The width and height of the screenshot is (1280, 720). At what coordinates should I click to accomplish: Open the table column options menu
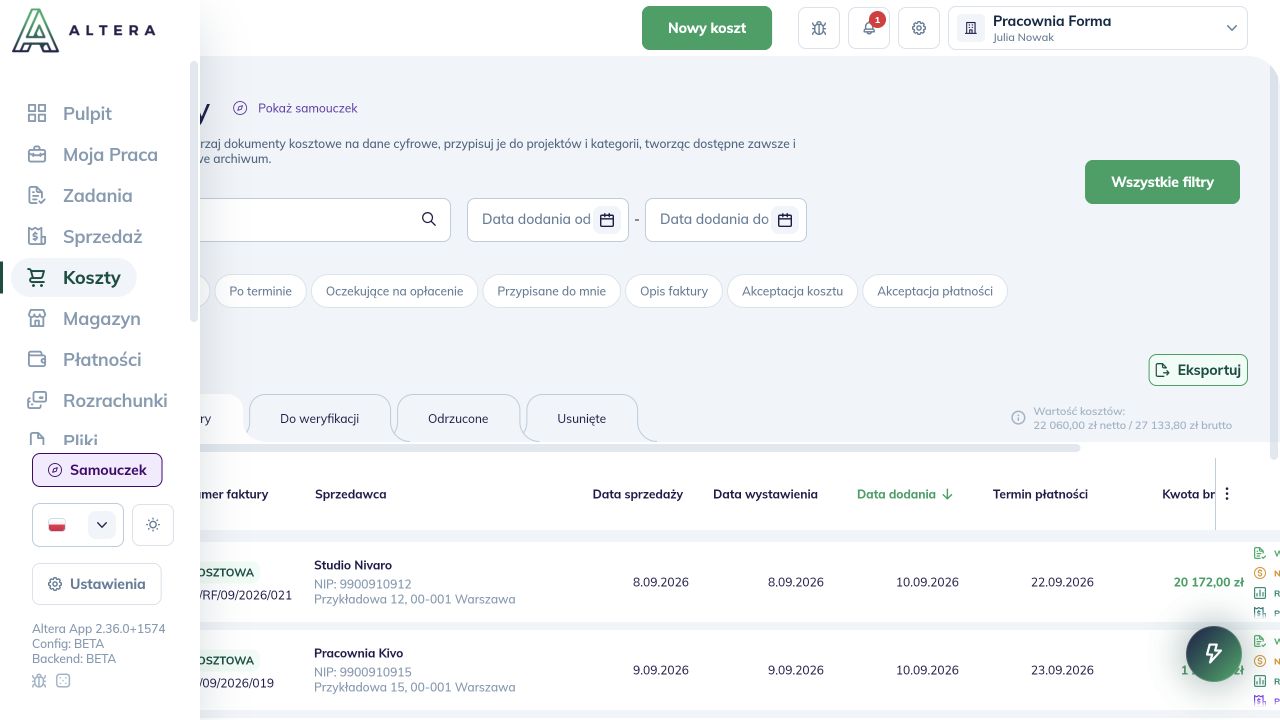(1227, 493)
